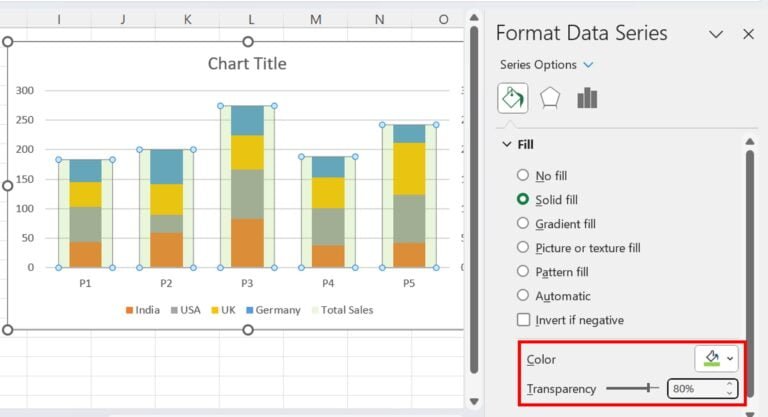Choose Picture or texture fill
This screenshot has height=417, width=768.
pos(523,248)
